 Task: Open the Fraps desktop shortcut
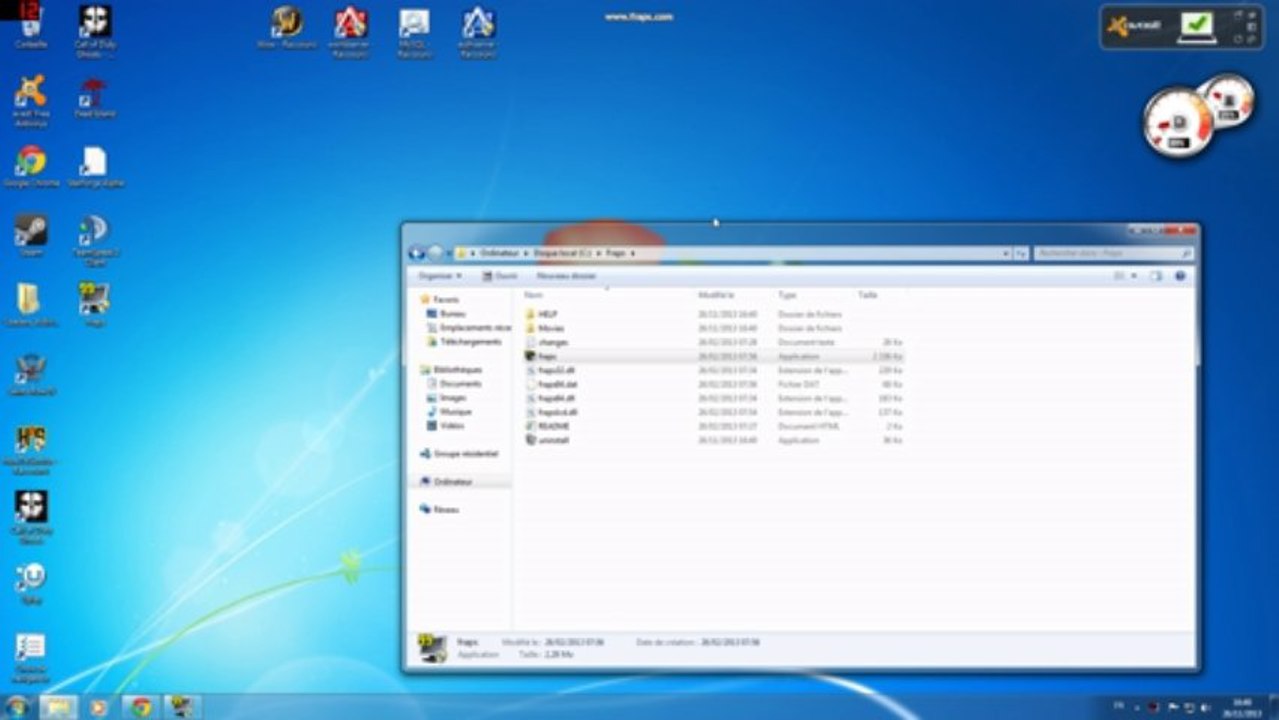click(95, 304)
